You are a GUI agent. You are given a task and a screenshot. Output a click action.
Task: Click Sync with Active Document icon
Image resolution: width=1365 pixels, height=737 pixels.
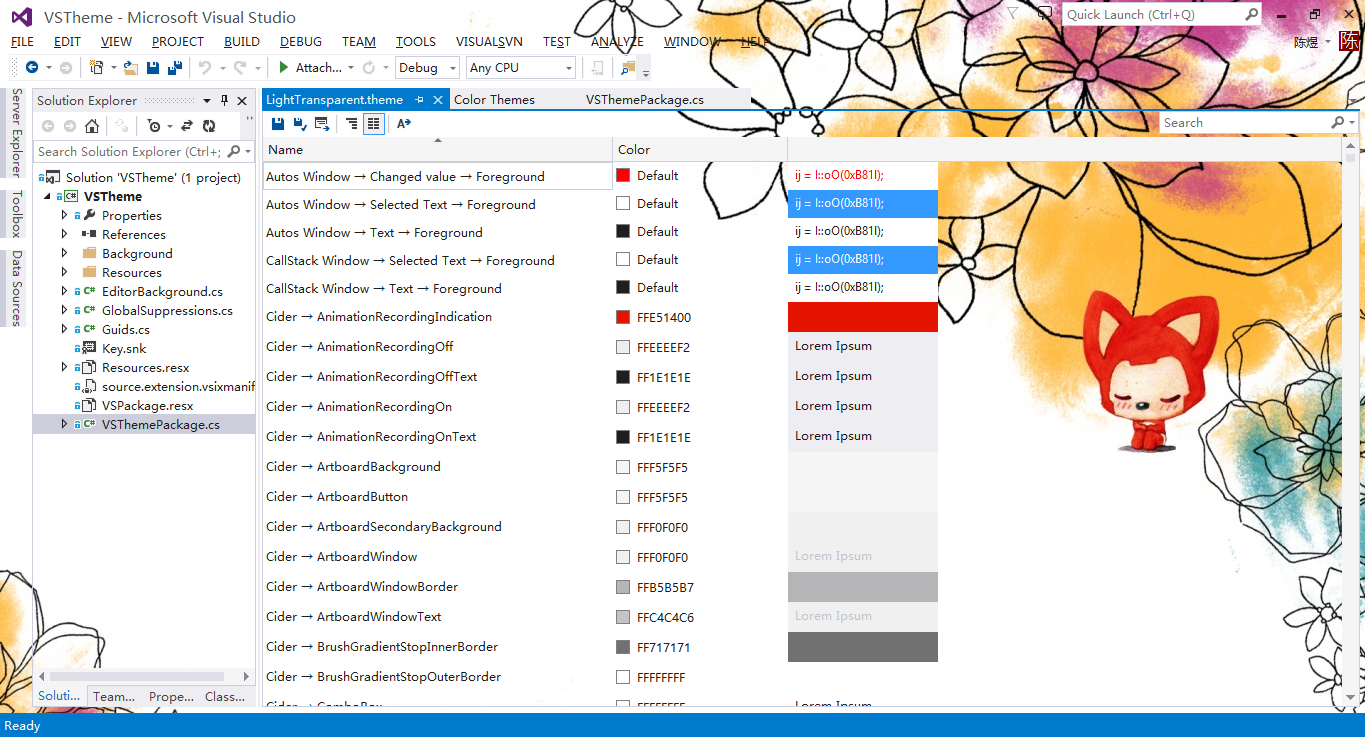click(187, 126)
